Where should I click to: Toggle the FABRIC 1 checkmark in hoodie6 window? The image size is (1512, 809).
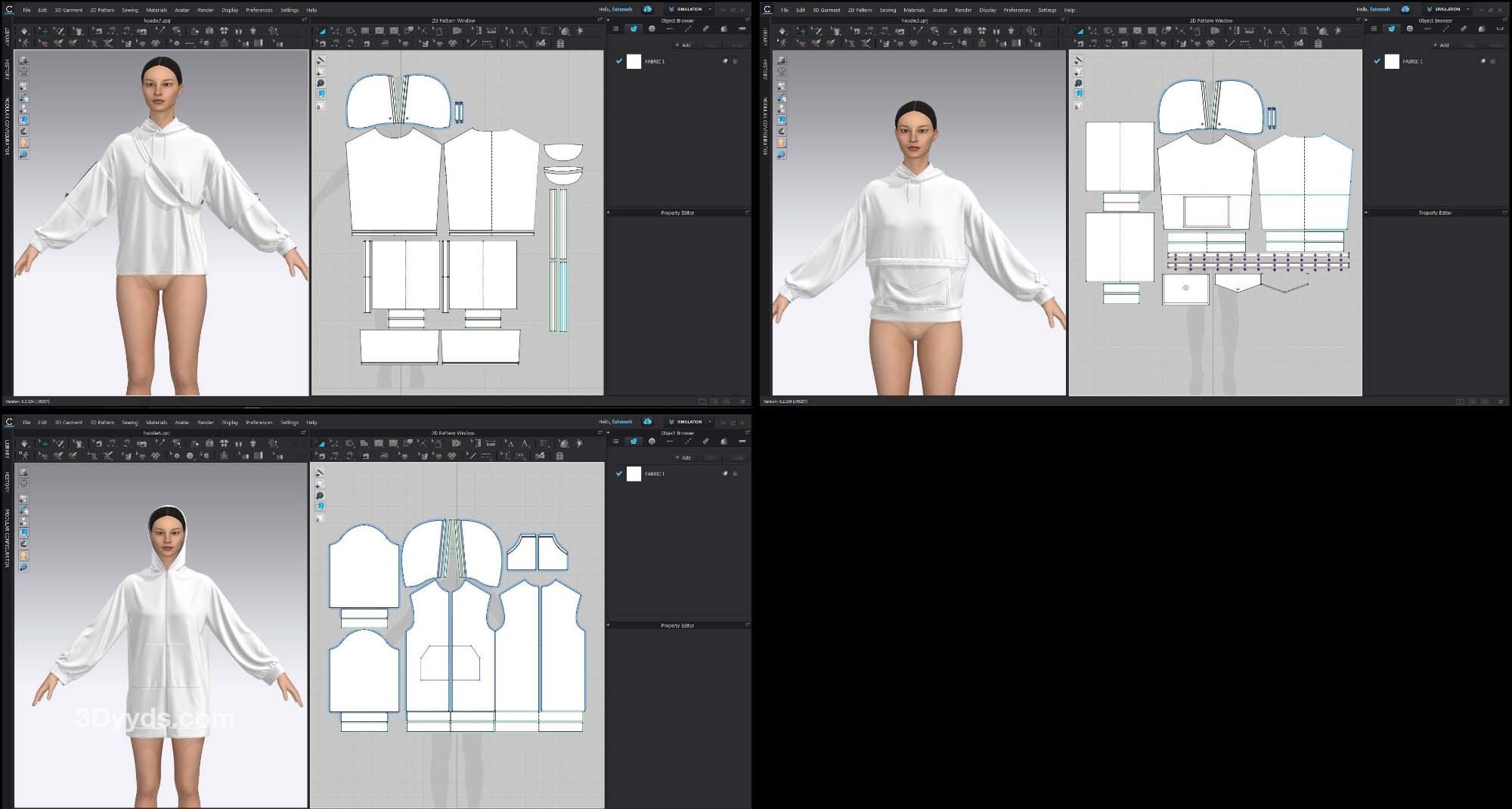point(619,474)
